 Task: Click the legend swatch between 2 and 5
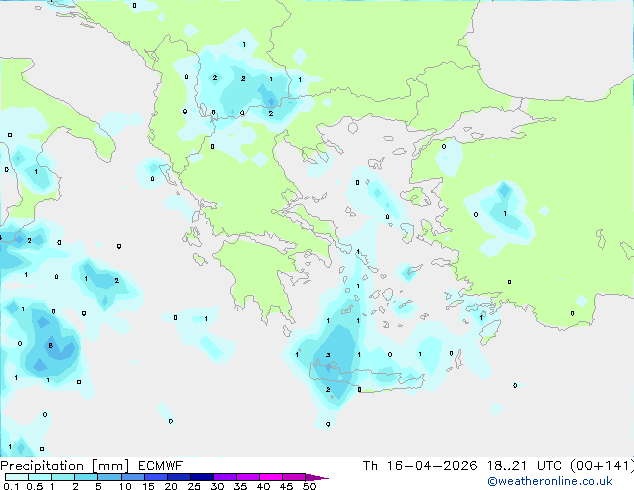(86, 477)
